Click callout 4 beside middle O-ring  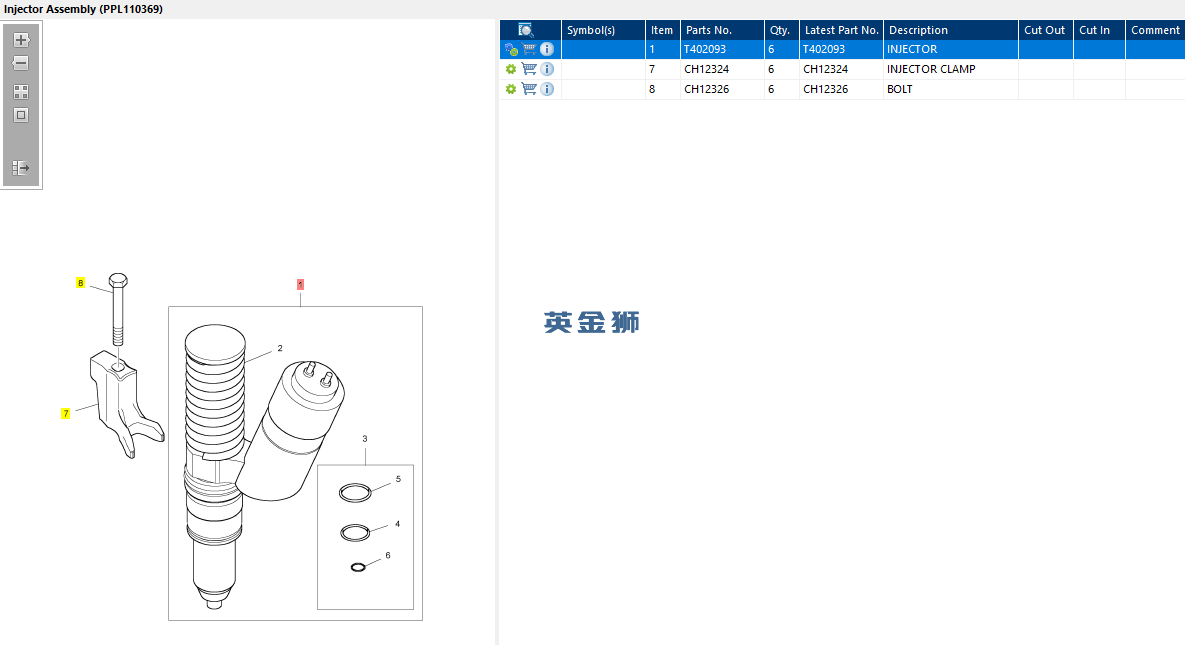click(x=398, y=524)
